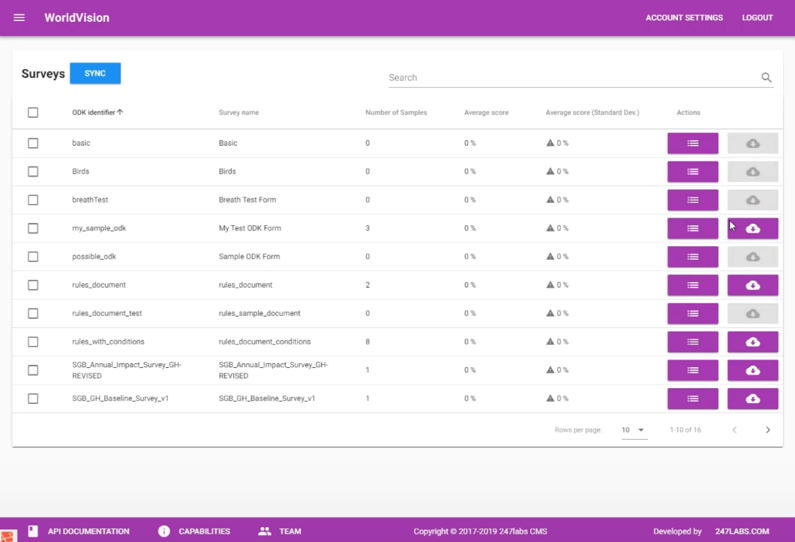Viewport: 795px width, 542px height.
Task: Select the possible_odk row checkbox
Action: point(33,257)
